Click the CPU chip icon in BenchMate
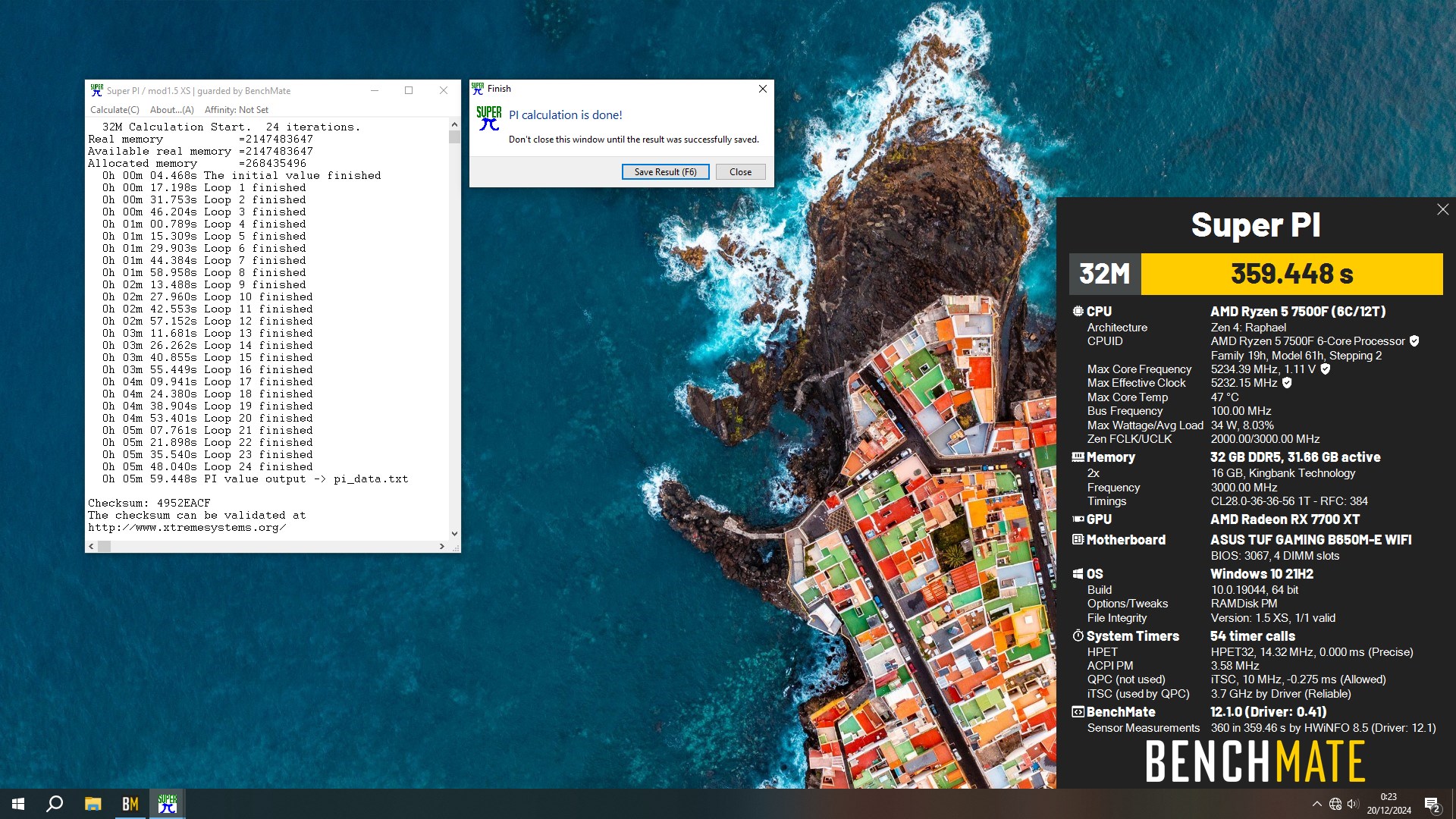 tap(1078, 311)
